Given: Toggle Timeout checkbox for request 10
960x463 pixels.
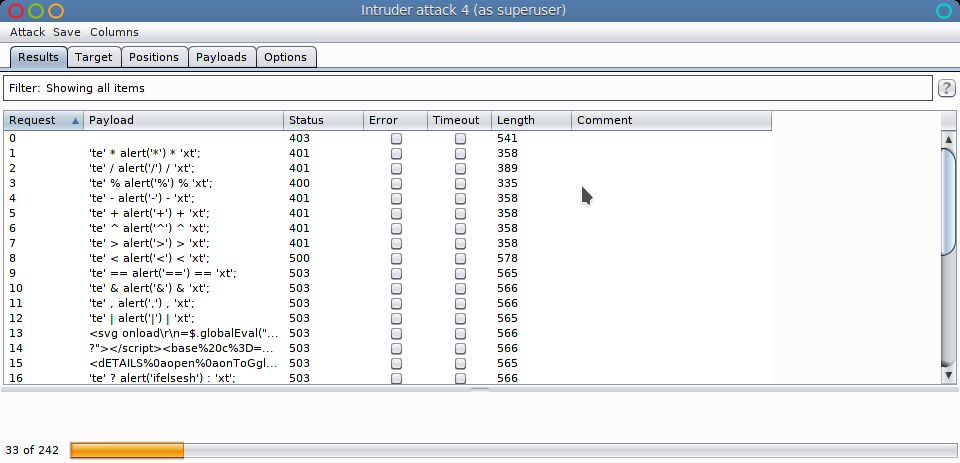Looking at the screenshot, I should [x=460, y=288].
